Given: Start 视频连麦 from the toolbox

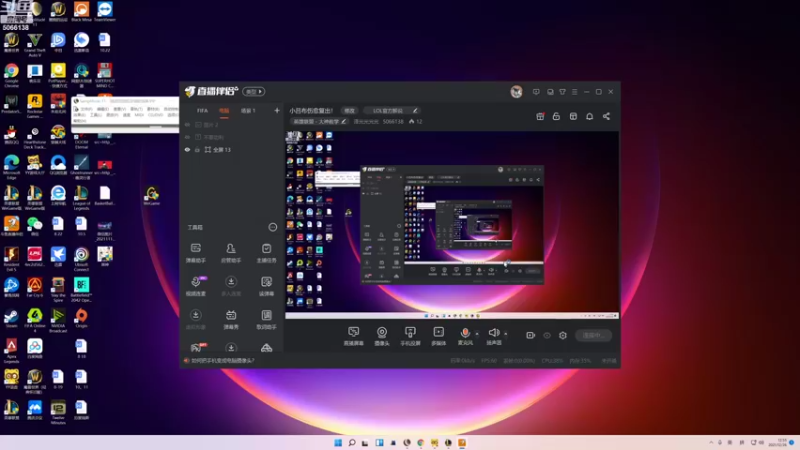Looking at the screenshot, I should (x=195, y=286).
